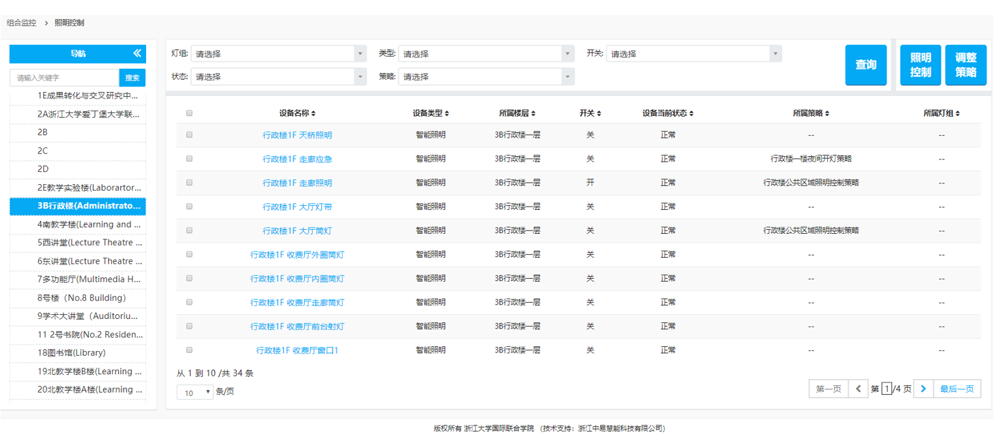
Task: Open device link 行政楼1F 走廊应急
Action: (x=297, y=159)
